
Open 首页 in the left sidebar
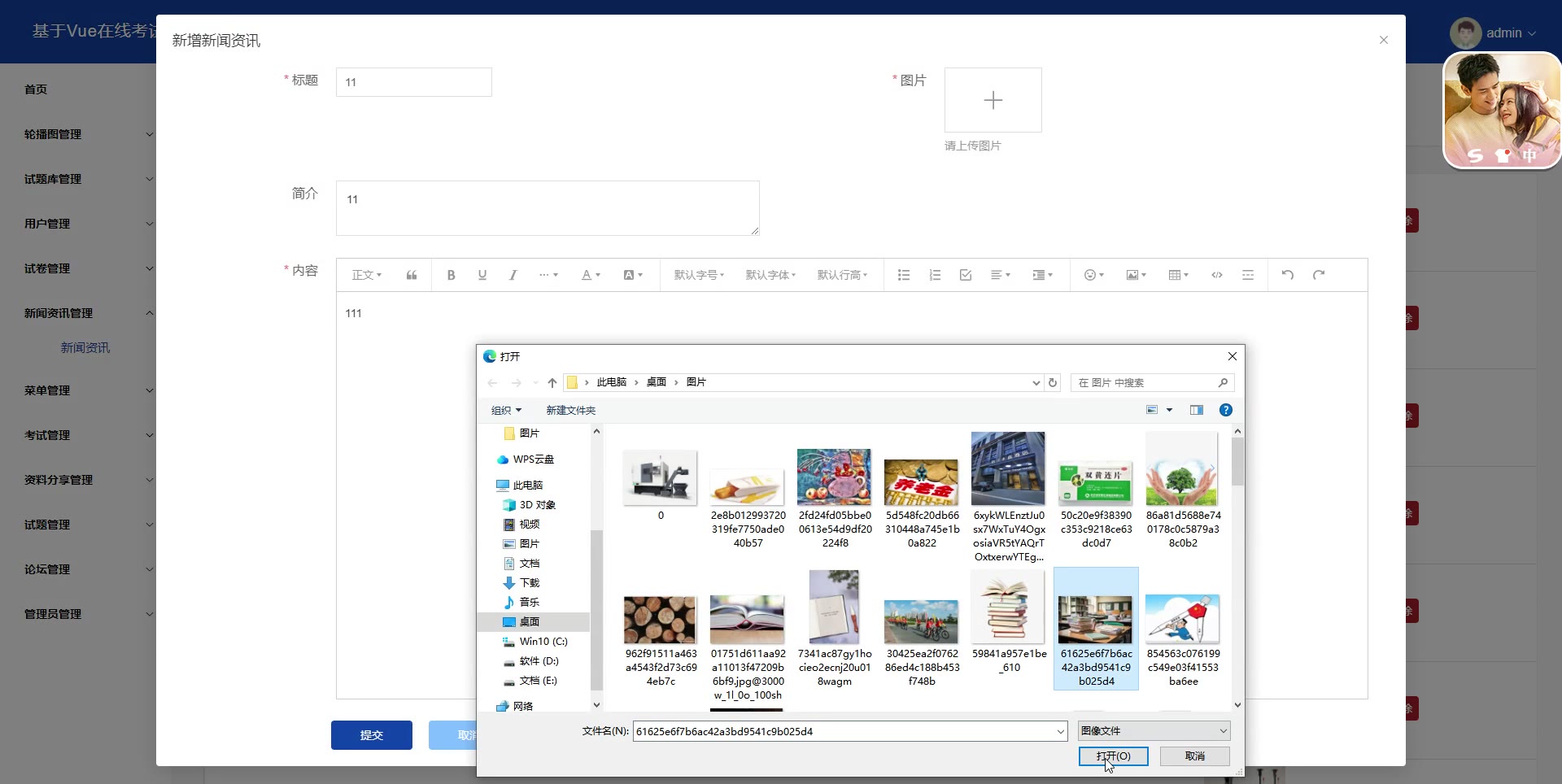tap(36, 89)
